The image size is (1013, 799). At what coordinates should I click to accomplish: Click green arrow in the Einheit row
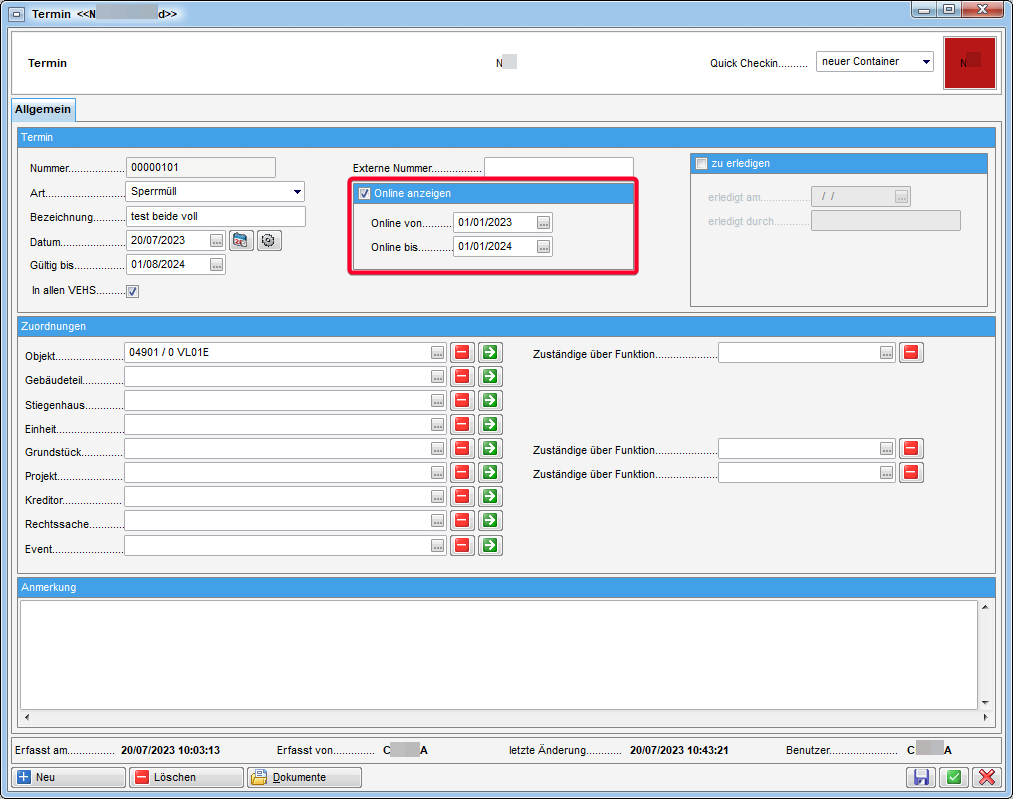coord(490,425)
